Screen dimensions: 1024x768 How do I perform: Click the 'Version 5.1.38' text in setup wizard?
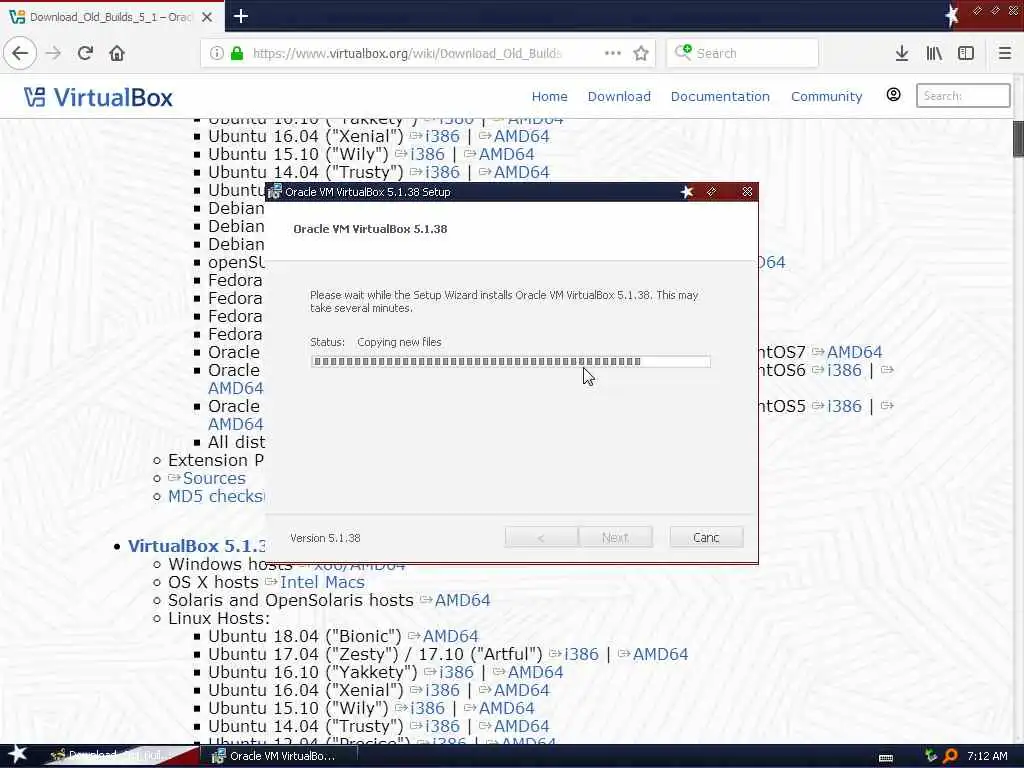tap(325, 538)
